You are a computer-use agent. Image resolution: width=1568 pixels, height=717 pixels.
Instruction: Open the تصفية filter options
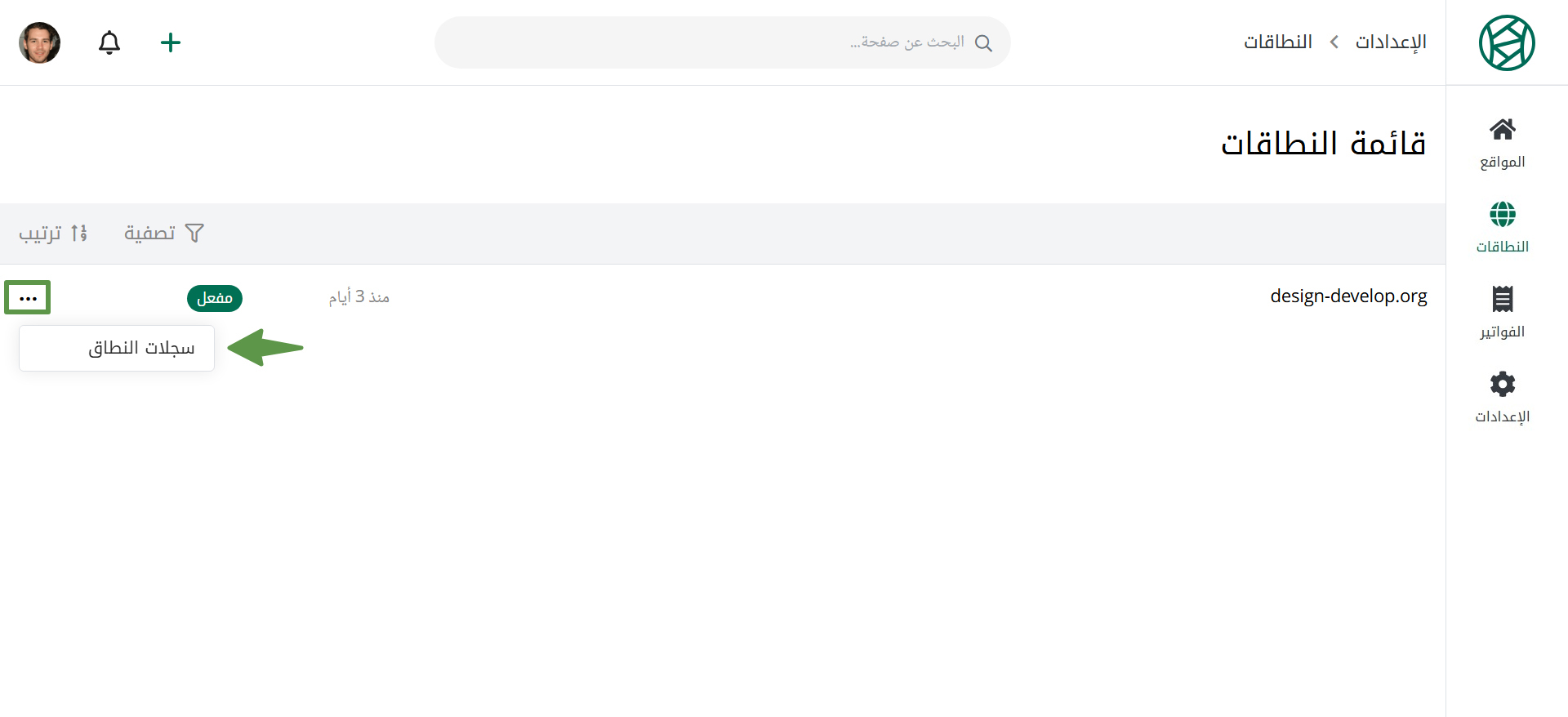pos(163,234)
